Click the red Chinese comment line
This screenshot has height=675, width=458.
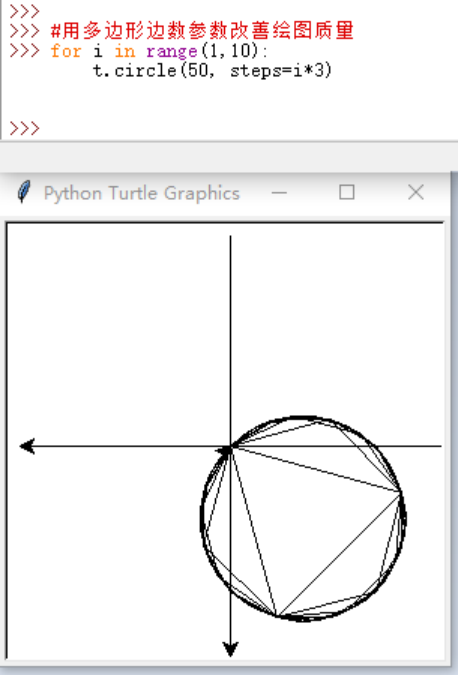(202, 30)
